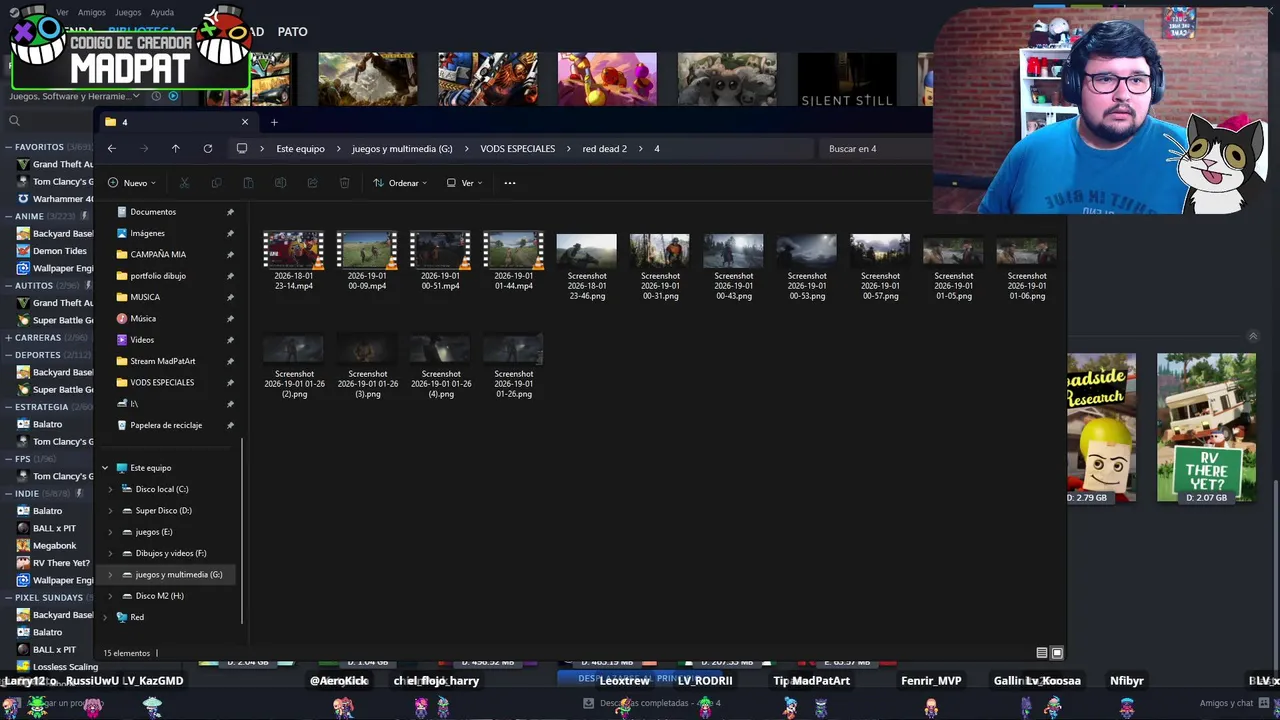The width and height of the screenshot is (1280, 720).
Task: Select Screenshot 2026-18-01 23-46.png
Action: 587,267
